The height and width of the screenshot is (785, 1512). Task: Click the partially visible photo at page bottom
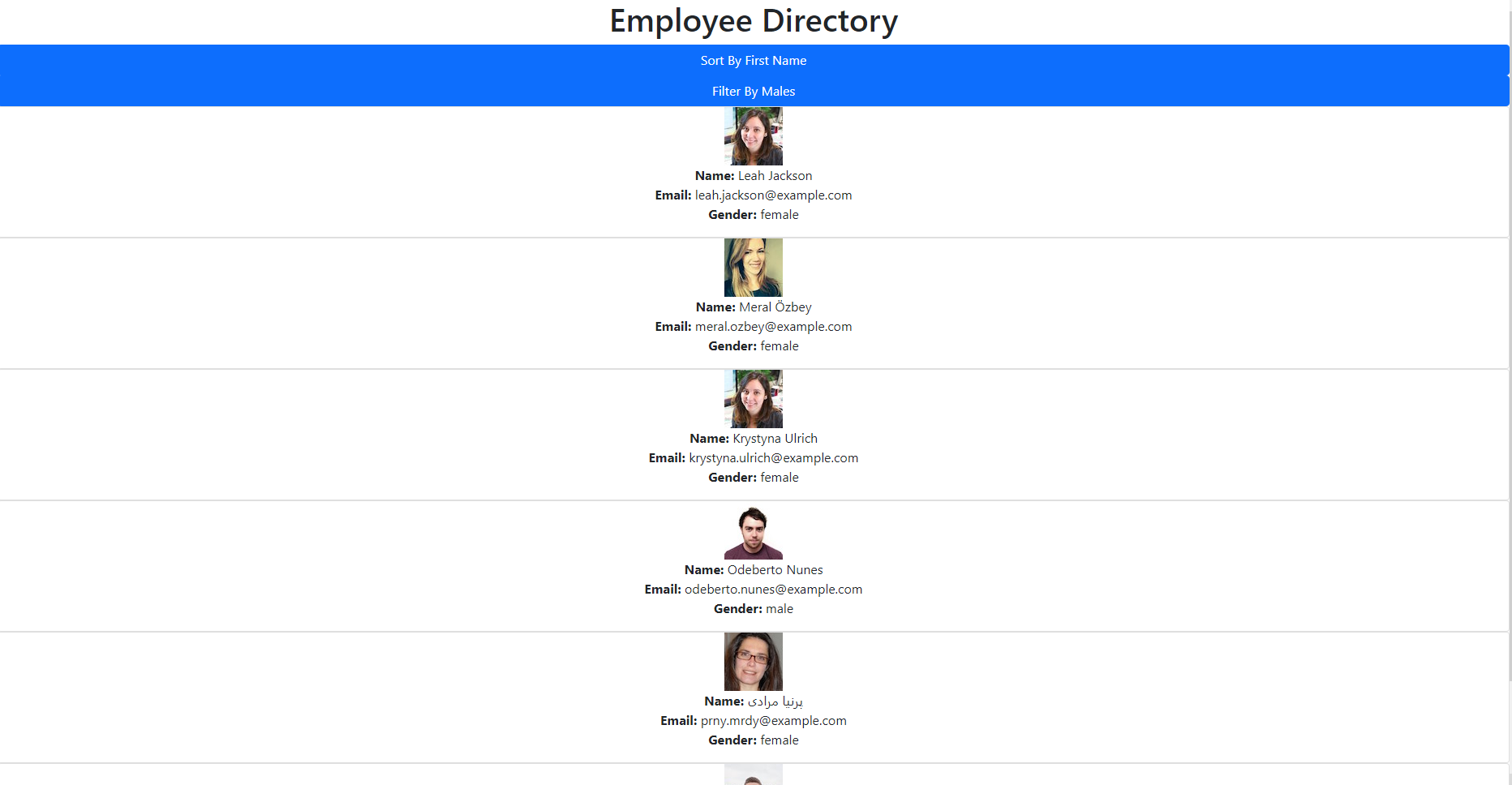tap(753, 776)
